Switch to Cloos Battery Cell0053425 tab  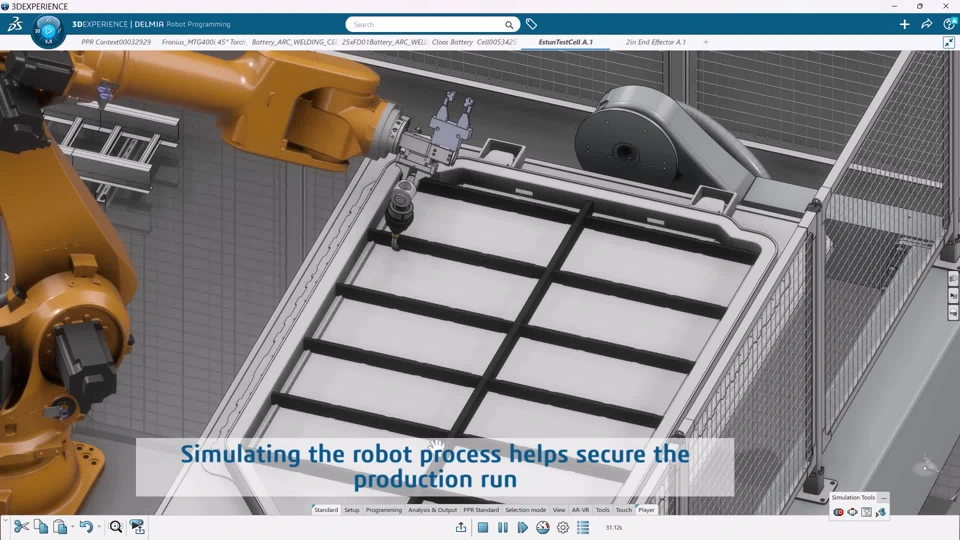[474, 42]
